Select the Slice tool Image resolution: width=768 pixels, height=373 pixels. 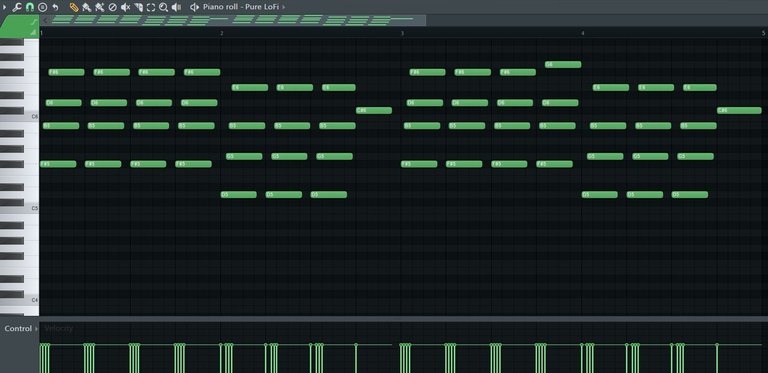138,7
